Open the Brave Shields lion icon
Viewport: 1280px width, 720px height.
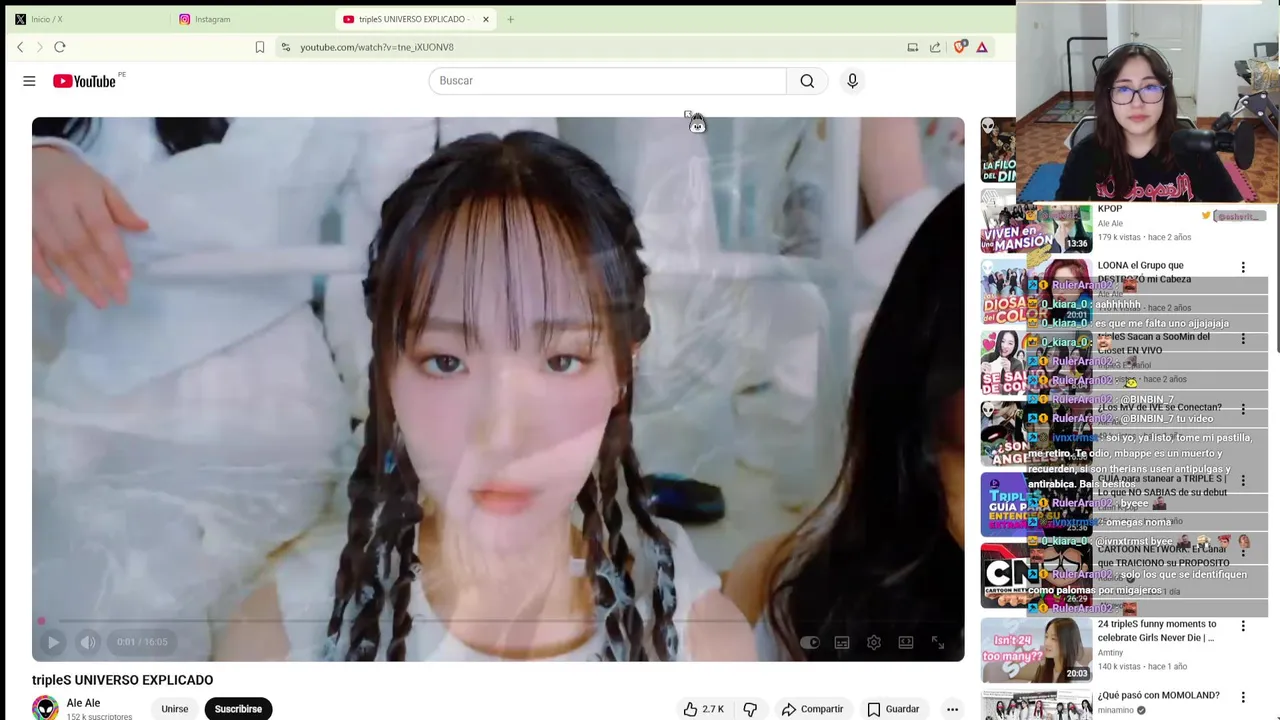(960, 47)
